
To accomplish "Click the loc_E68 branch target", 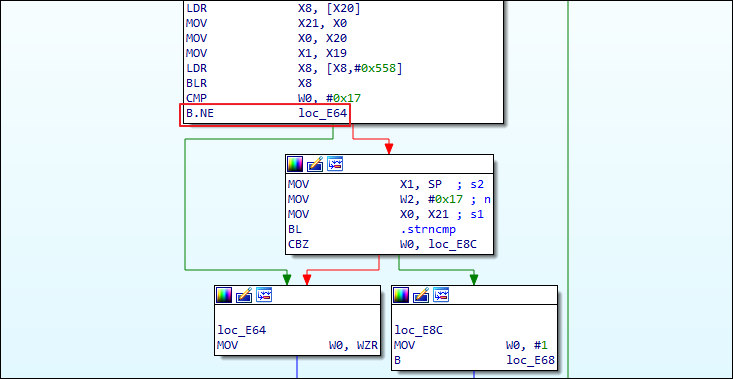I will pos(531,361).
